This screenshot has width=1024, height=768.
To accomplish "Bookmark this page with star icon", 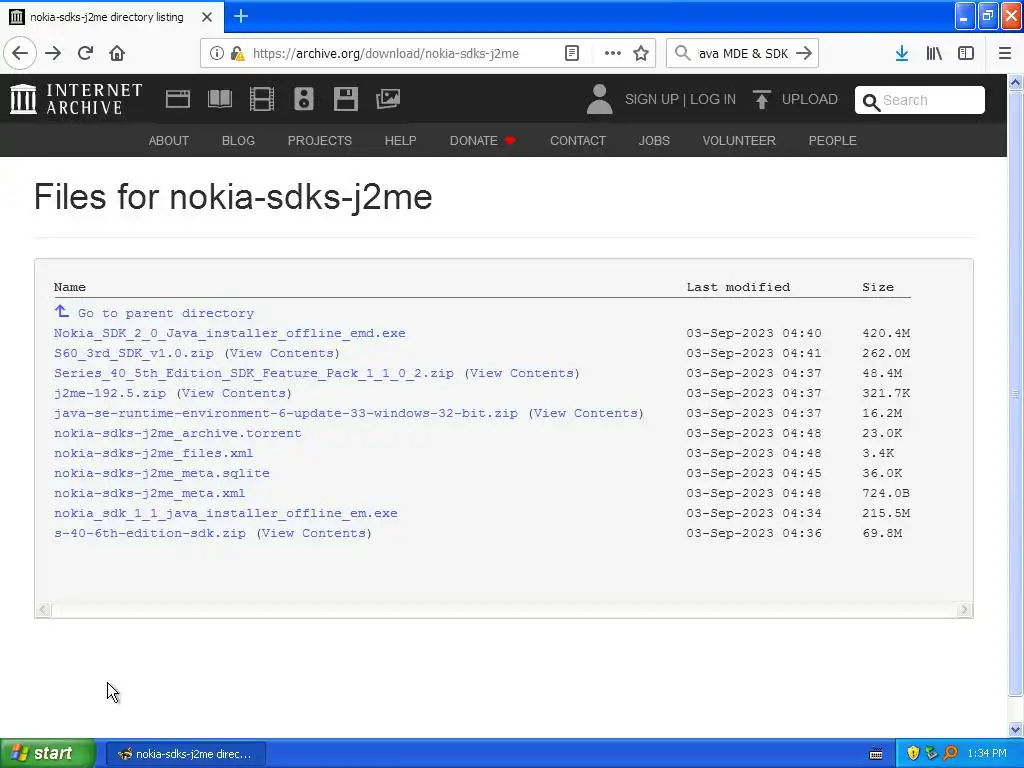I will point(641,54).
